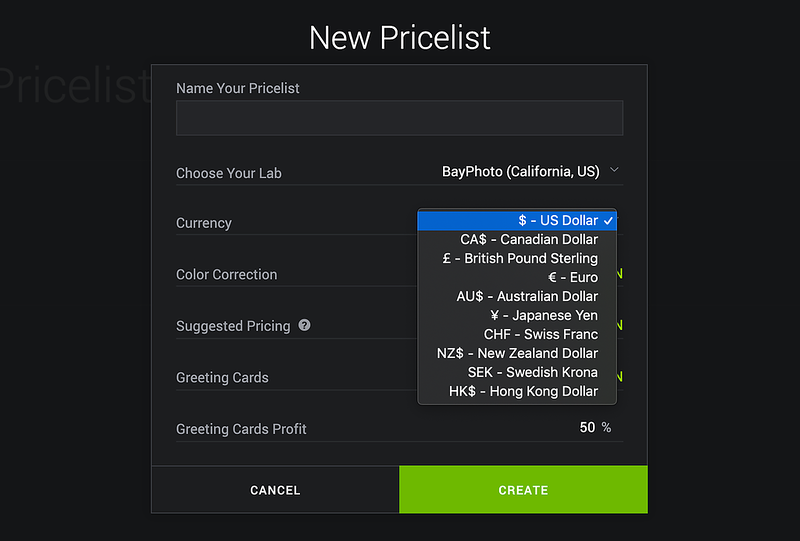Select the $ - US Dollar currency option

(x=517, y=220)
